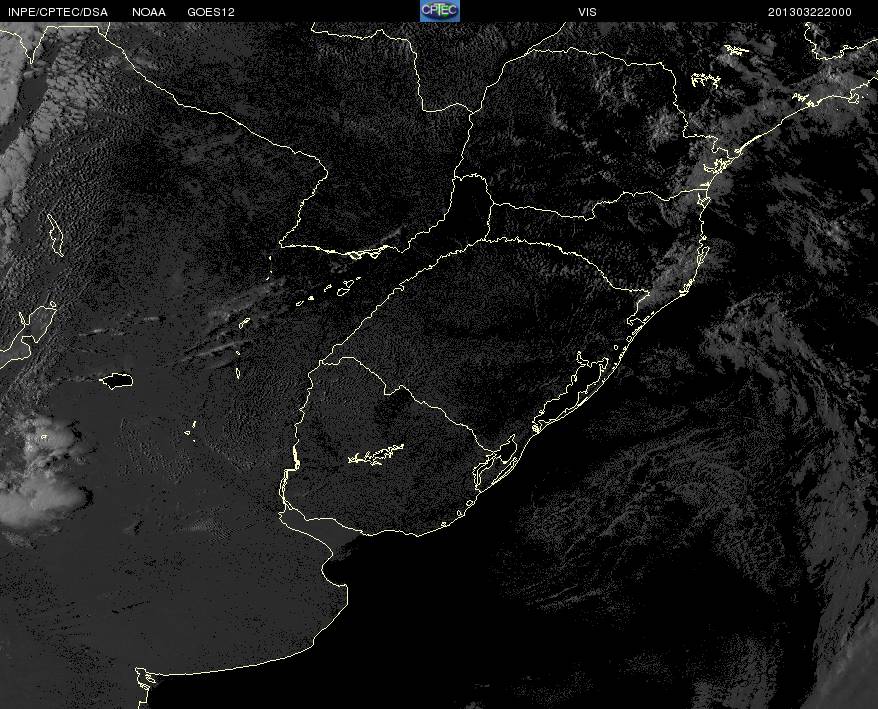The image size is (878, 709).
Task: Click the NOAA label in the header
Action: (x=149, y=12)
